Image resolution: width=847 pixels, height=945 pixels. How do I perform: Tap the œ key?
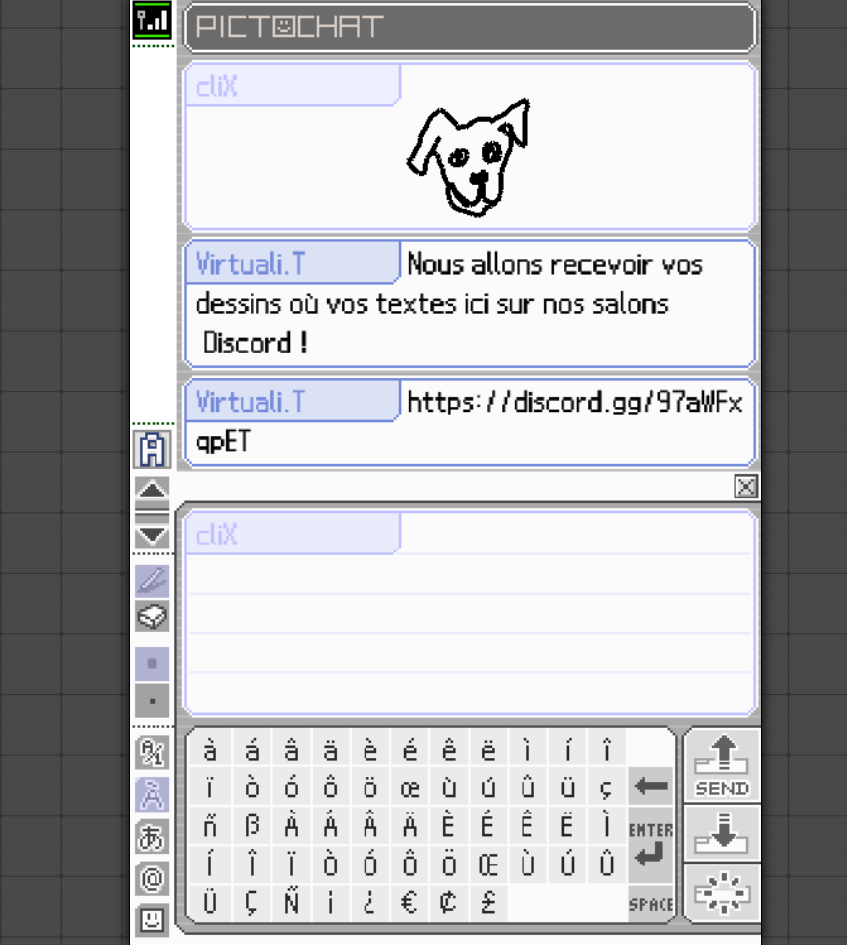coord(409,787)
